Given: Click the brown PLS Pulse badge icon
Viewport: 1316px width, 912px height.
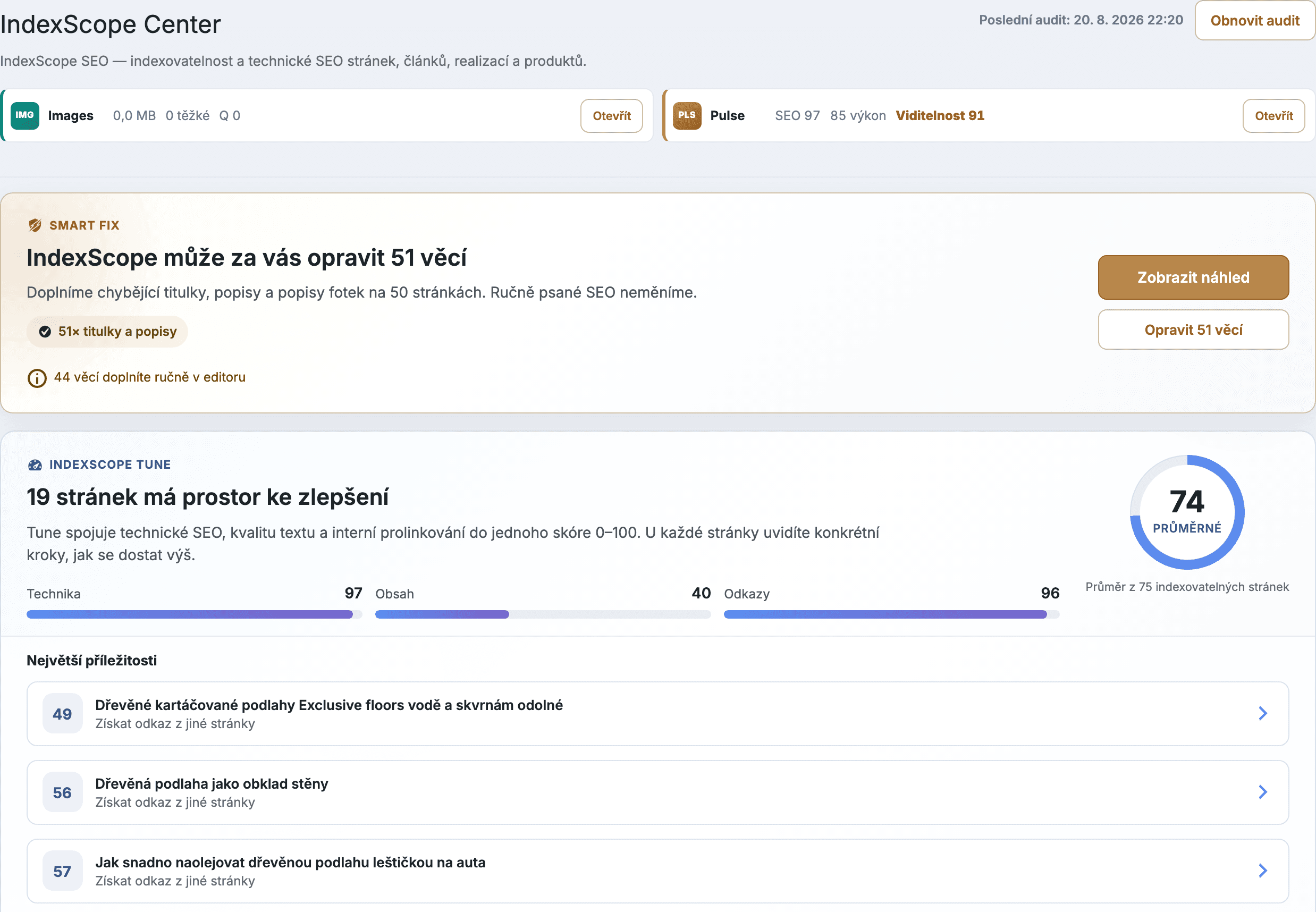Looking at the screenshot, I should tap(687, 115).
